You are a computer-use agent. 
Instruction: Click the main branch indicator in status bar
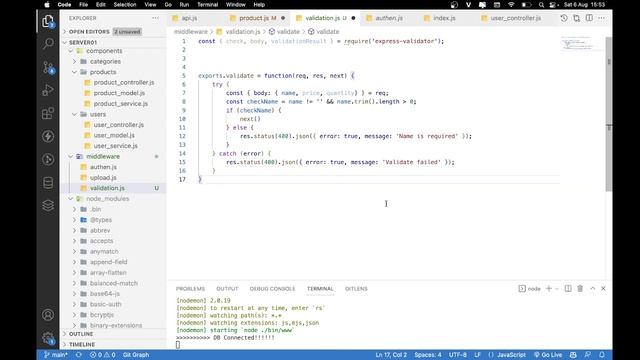tap(56, 355)
